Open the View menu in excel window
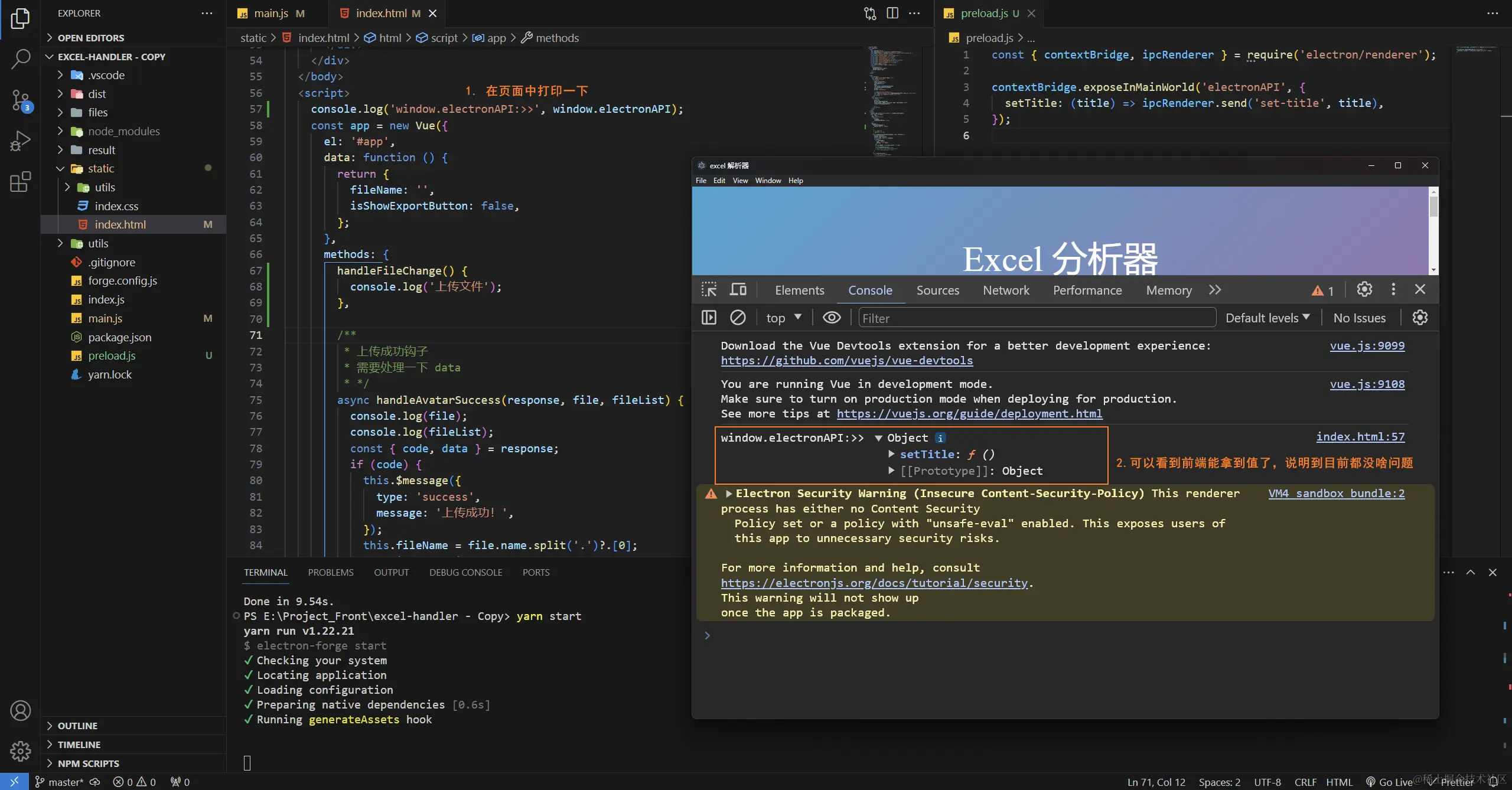This screenshot has height=790, width=1512. 740,181
